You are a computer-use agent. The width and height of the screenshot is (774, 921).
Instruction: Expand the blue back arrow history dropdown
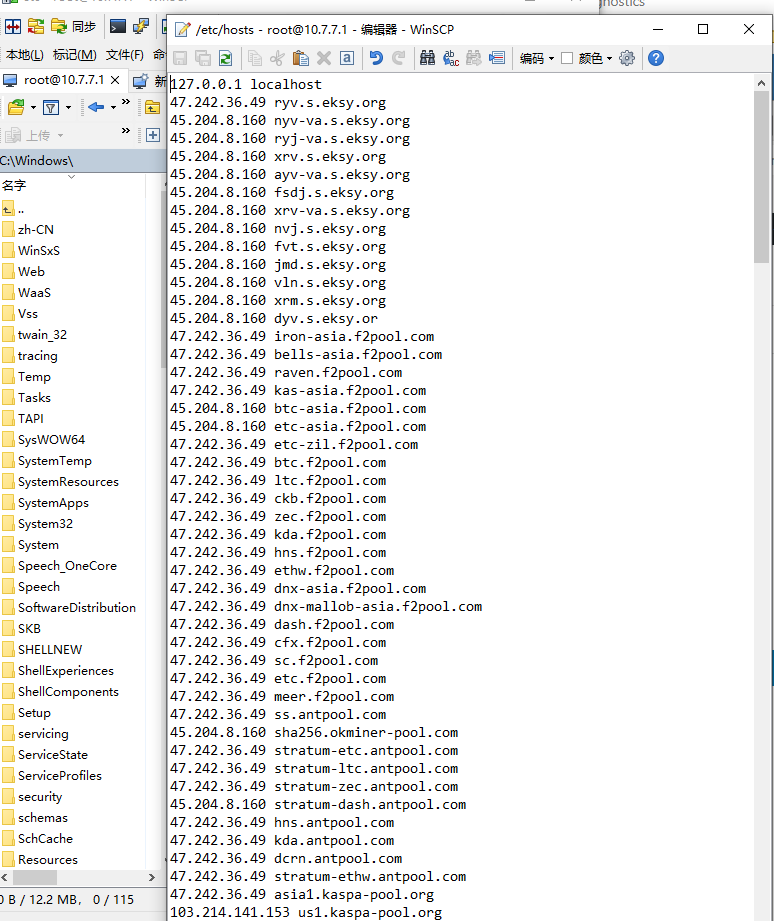click(x=113, y=107)
